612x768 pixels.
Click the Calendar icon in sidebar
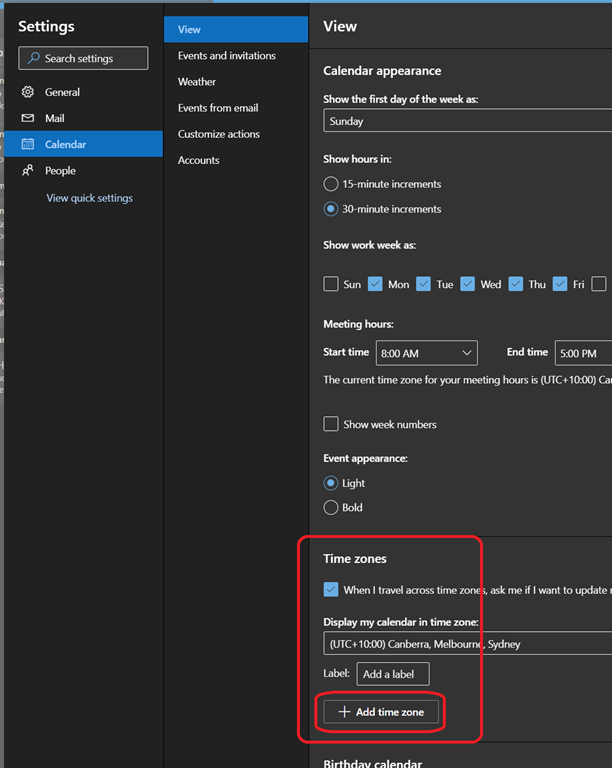[x=28, y=144]
